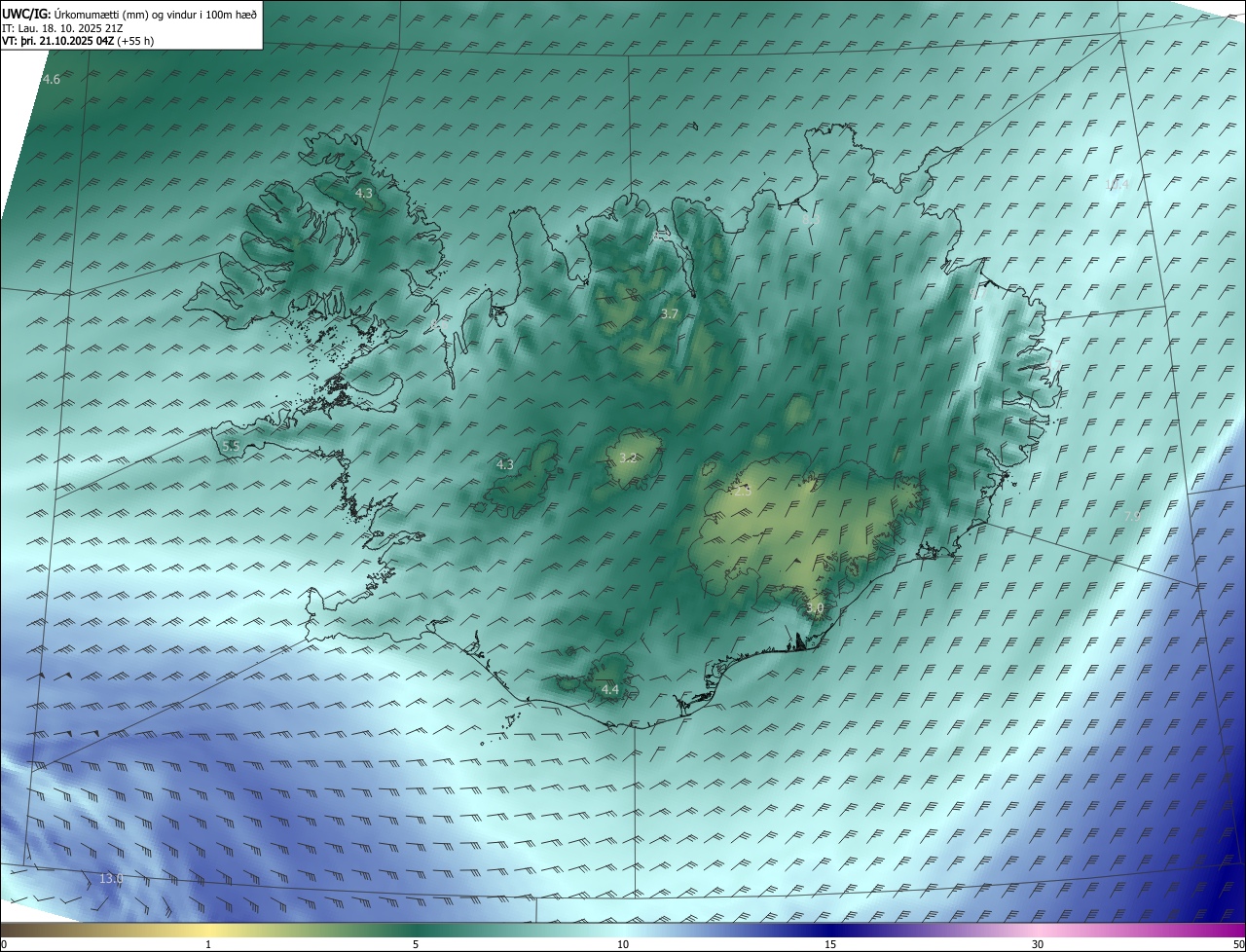The width and height of the screenshot is (1246, 952).
Task: Select the 'IT: Lau. 18. 10. 2025 21Z' line
Action: [x=62, y=28]
